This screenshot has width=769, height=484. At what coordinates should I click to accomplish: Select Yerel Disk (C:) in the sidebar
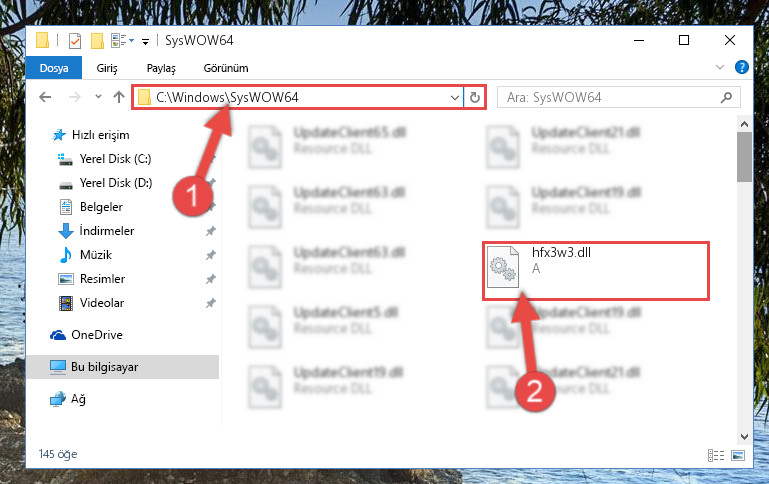pyautogui.click(x=115, y=159)
